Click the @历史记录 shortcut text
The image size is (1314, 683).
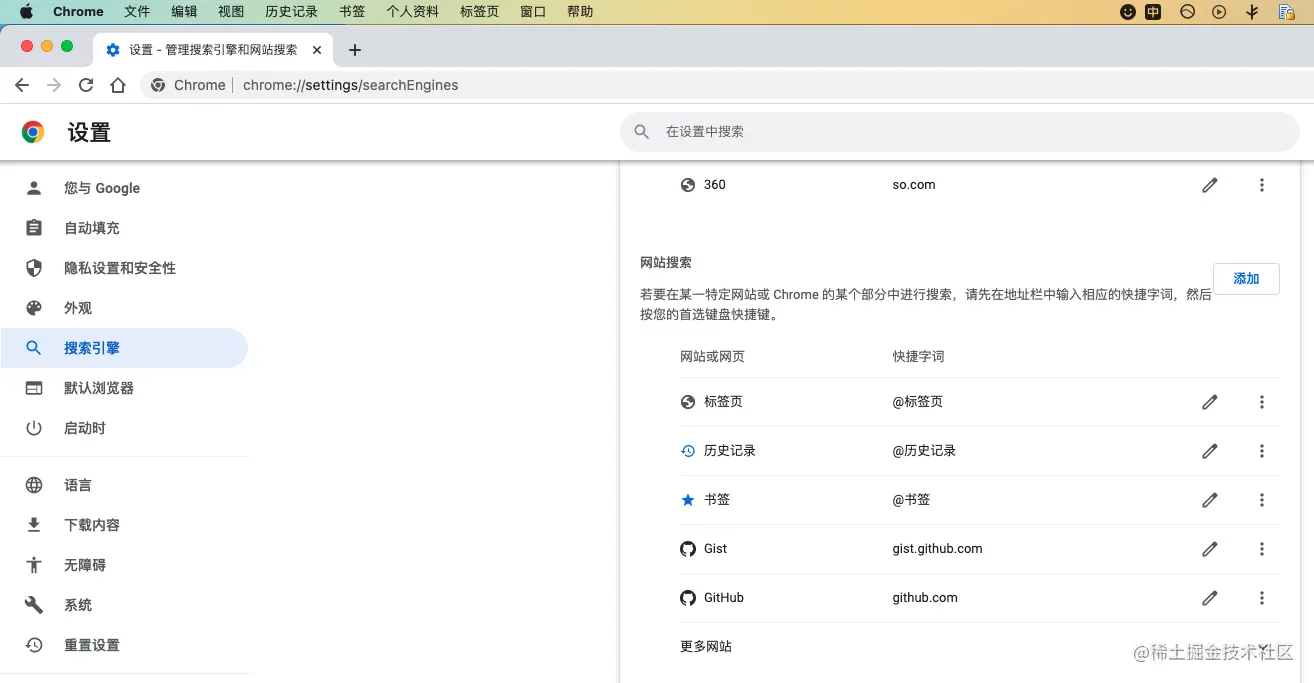[925, 451]
